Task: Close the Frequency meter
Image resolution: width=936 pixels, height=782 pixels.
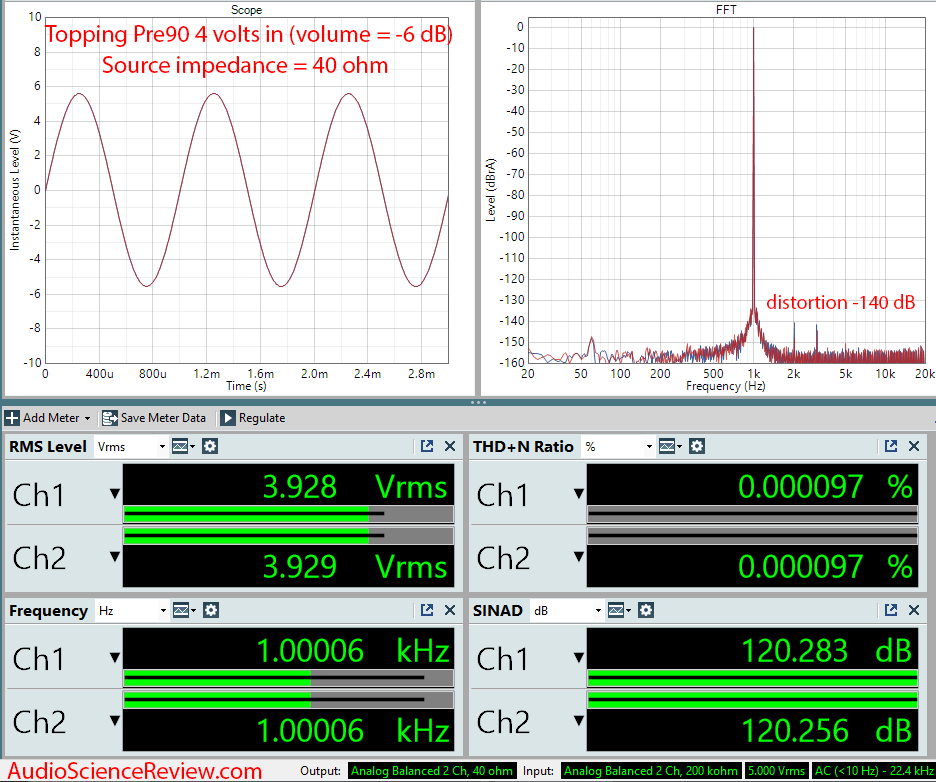Action: tap(450, 610)
